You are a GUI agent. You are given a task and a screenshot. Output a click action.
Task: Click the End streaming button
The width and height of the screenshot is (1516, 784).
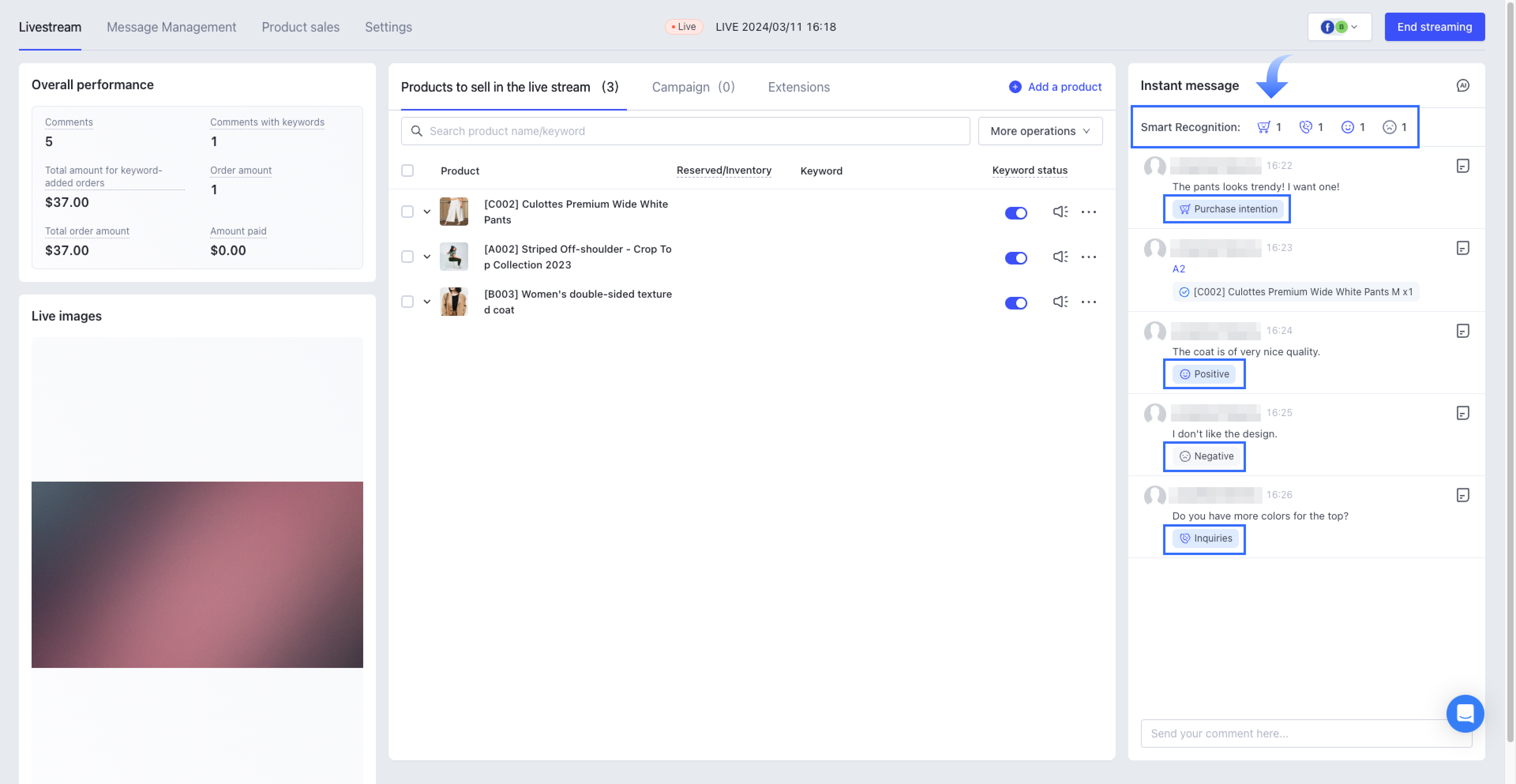[1434, 27]
